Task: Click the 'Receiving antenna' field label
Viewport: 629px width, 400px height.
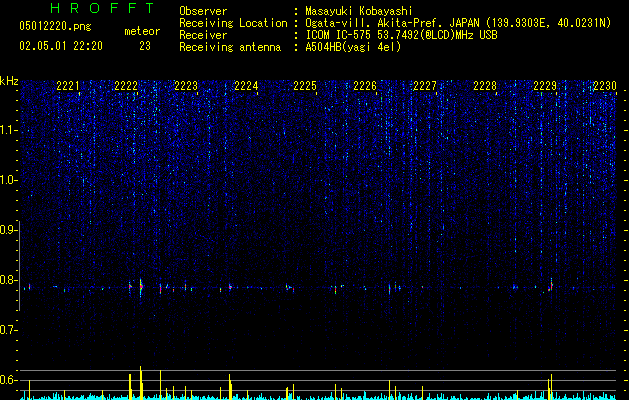Action: tap(230, 47)
